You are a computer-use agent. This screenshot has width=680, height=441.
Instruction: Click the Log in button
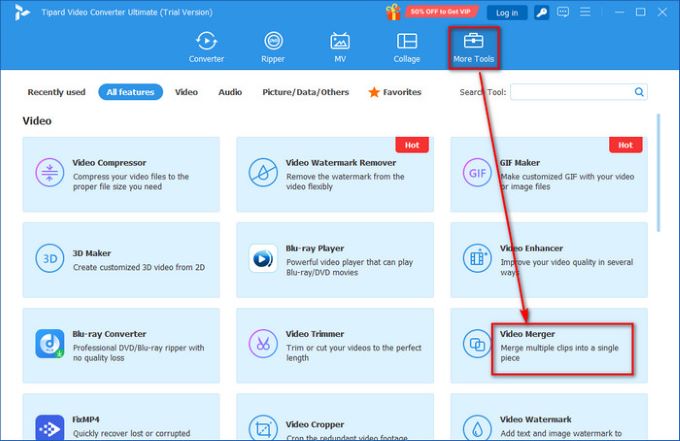coord(507,13)
